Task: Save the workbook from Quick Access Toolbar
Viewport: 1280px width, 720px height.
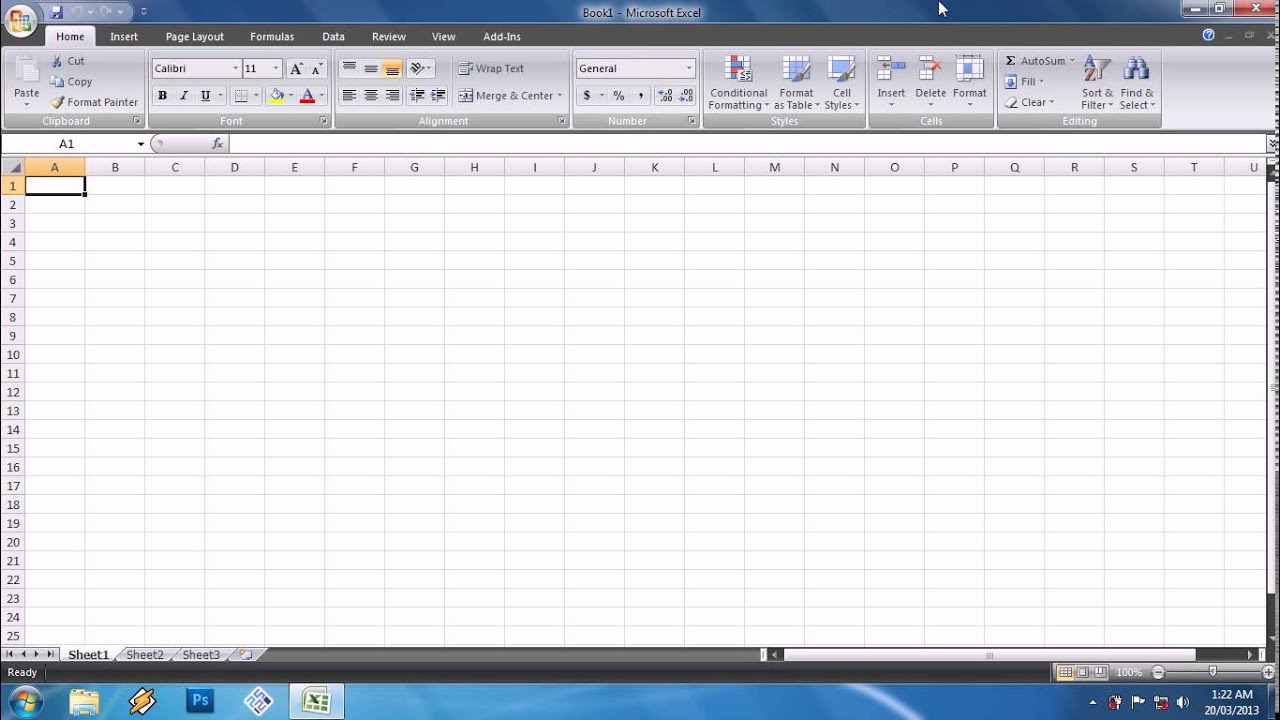Action: (57, 12)
